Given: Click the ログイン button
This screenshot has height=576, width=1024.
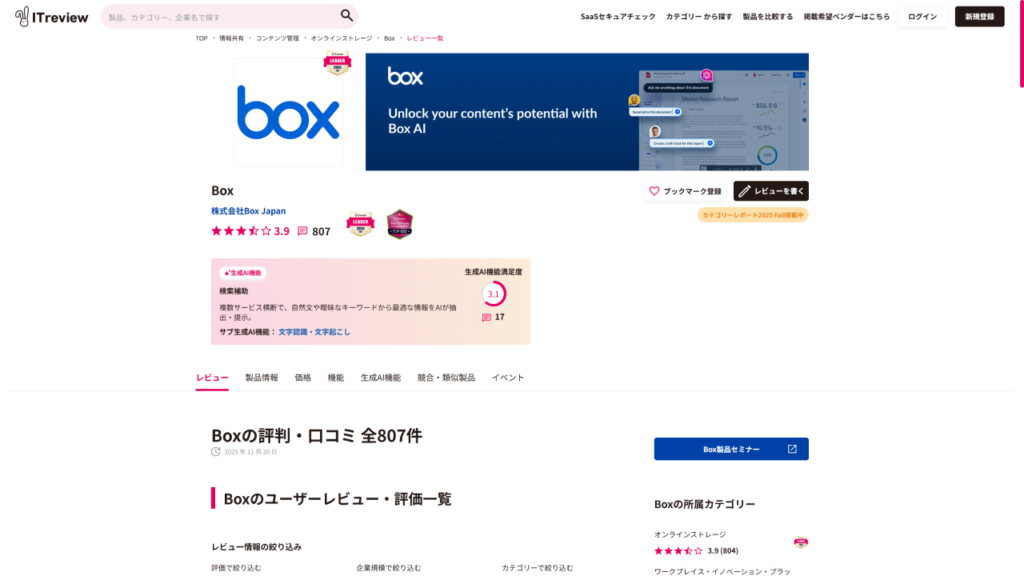Looking at the screenshot, I should coord(922,17).
